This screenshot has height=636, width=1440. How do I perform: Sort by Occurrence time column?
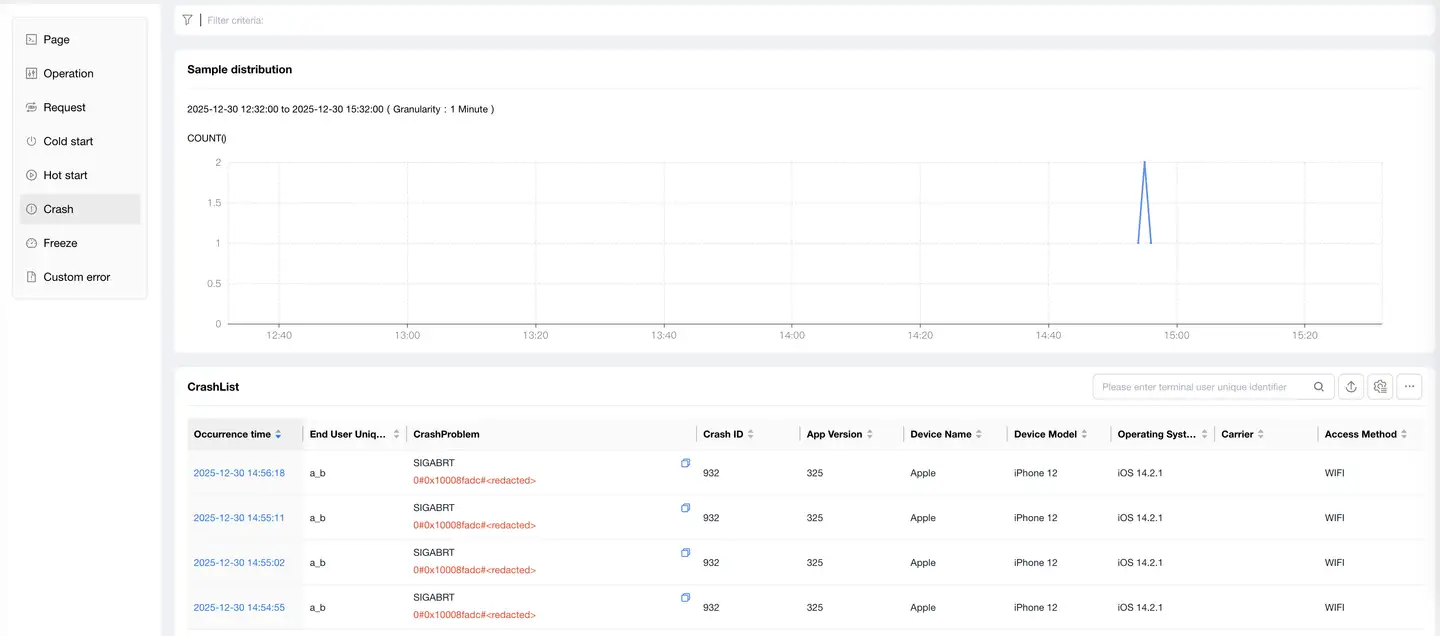278,435
